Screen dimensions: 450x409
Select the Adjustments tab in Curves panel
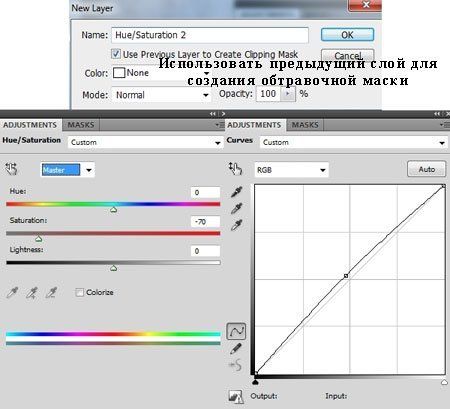pos(254,125)
